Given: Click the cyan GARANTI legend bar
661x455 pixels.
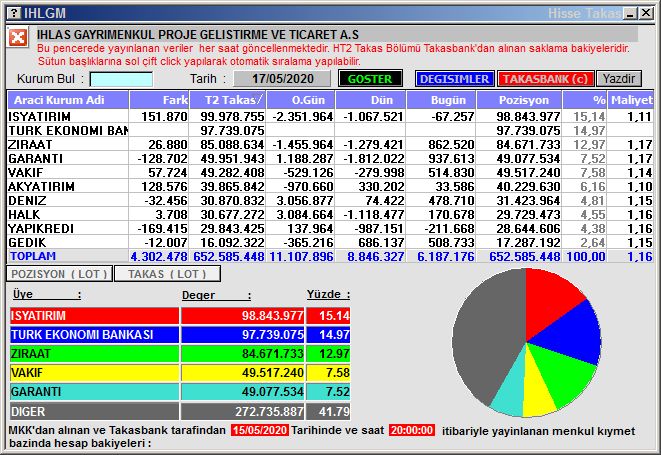Looking at the screenshot, I should coord(94,391).
